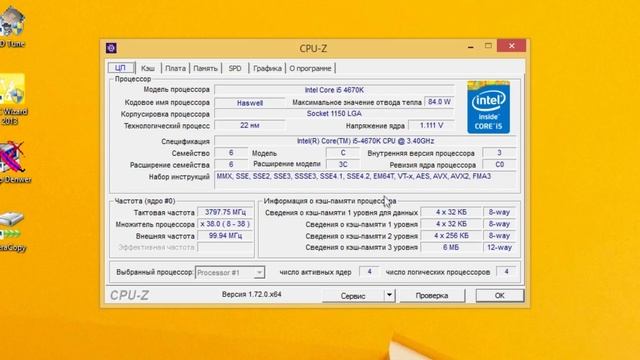Image resolution: width=640 pixels, height=360 pixels.
Task: Click the CPU-Z logo text at bottom
Action: pyautogui.click(x=129, y=295)
